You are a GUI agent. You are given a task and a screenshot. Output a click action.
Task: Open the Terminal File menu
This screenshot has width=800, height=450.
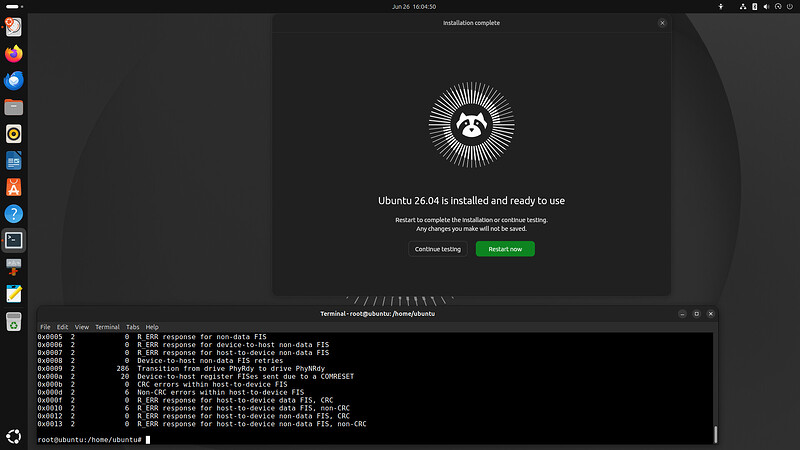(45, 327)
